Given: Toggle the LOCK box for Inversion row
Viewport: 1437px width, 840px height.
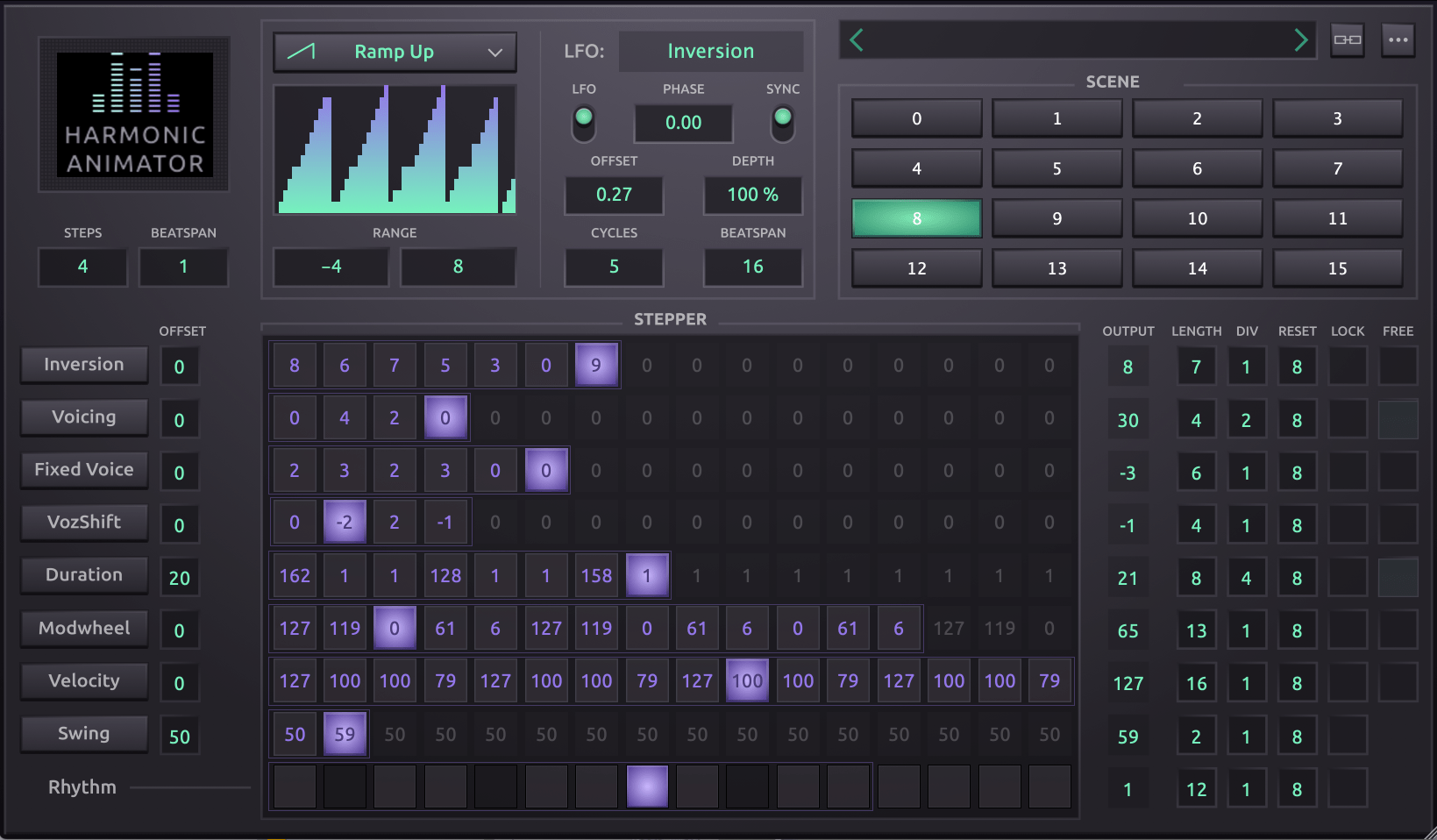Looking at the screenshot, I should tap(1348, 367).
